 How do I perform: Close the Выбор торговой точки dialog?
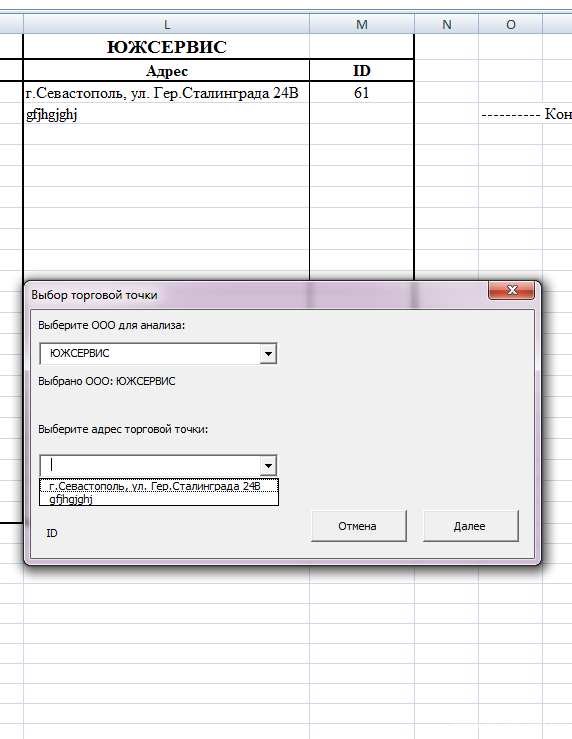click(x=512, y=290)
